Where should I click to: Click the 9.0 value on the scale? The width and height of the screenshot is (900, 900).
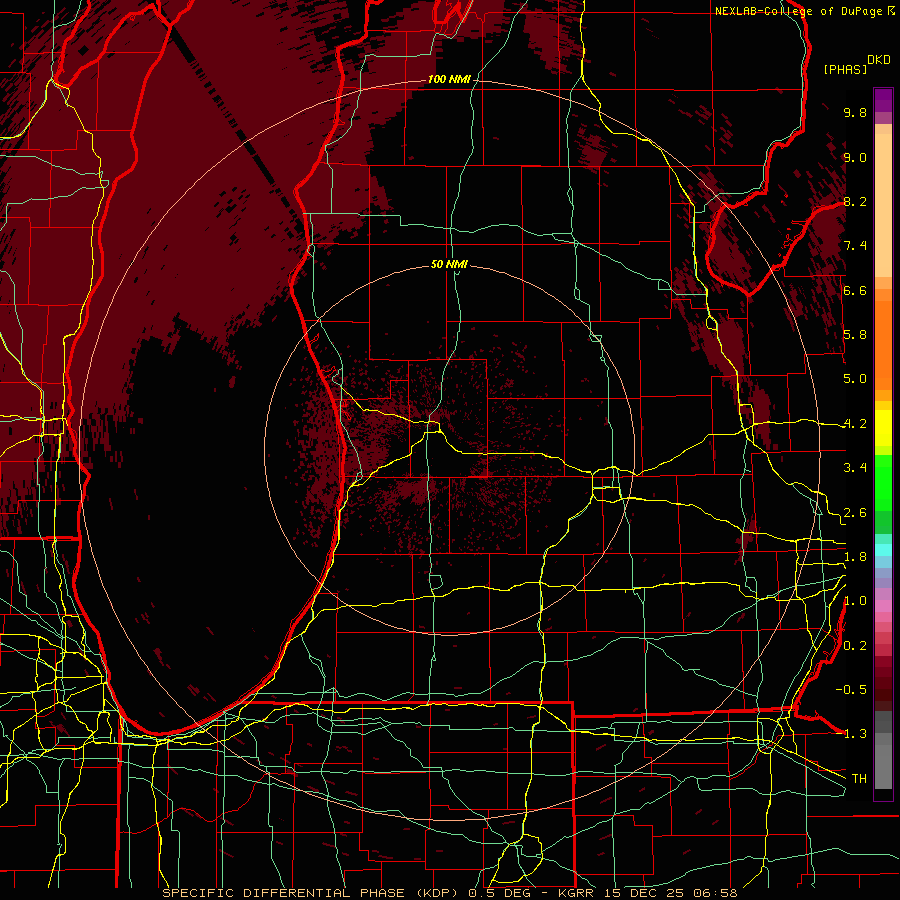pos(855,157)
